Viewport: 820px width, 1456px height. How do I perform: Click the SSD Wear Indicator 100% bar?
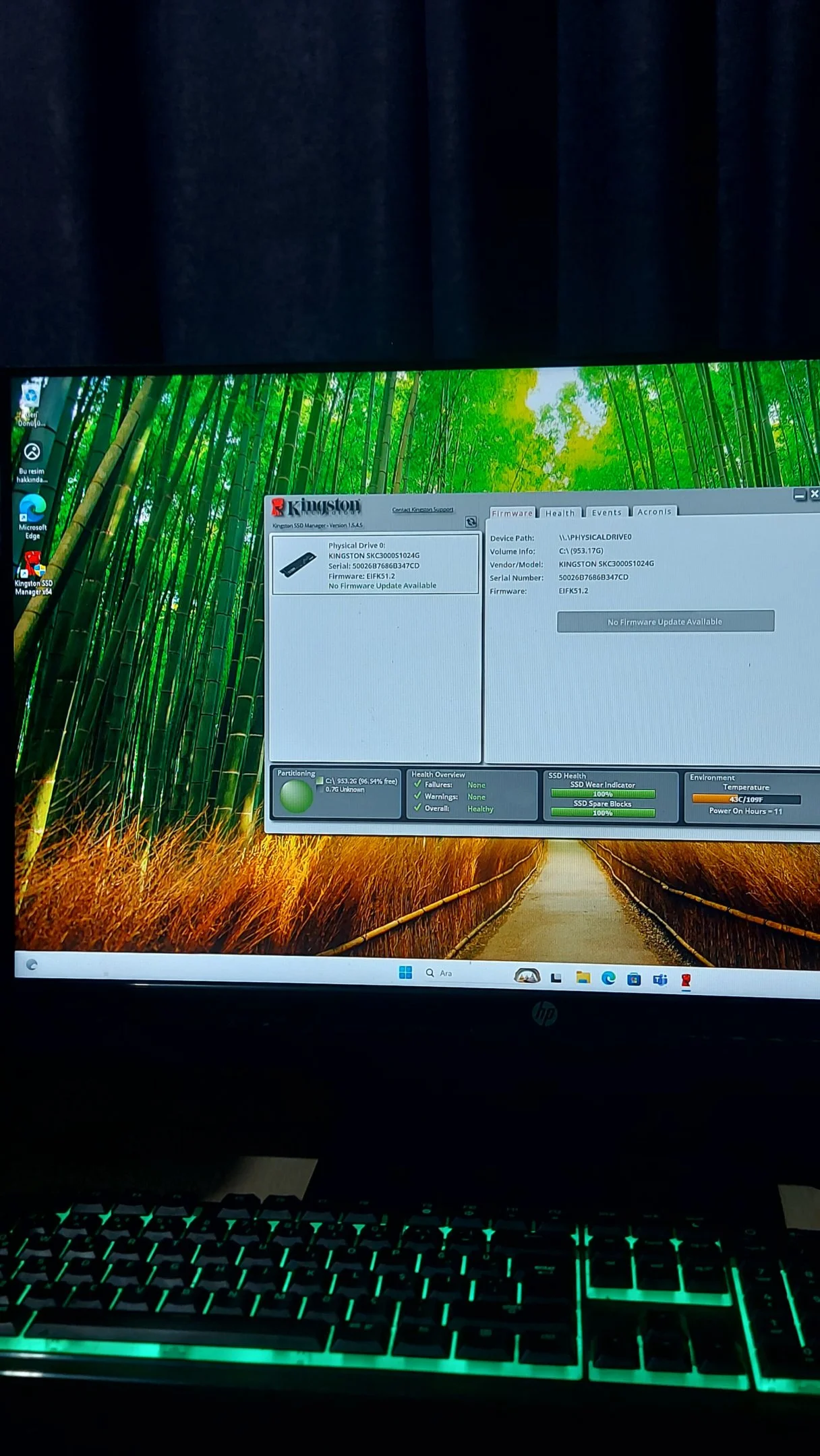603,794
